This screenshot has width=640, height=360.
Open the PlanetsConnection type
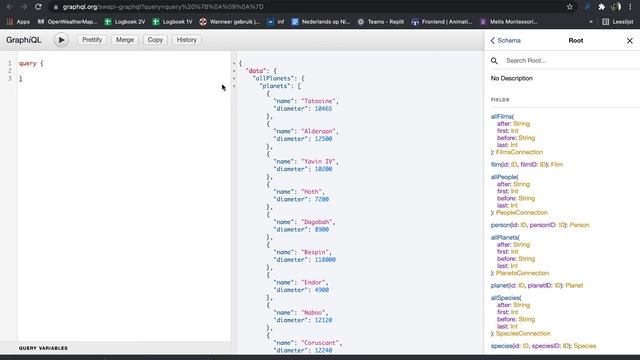point(522,273)
